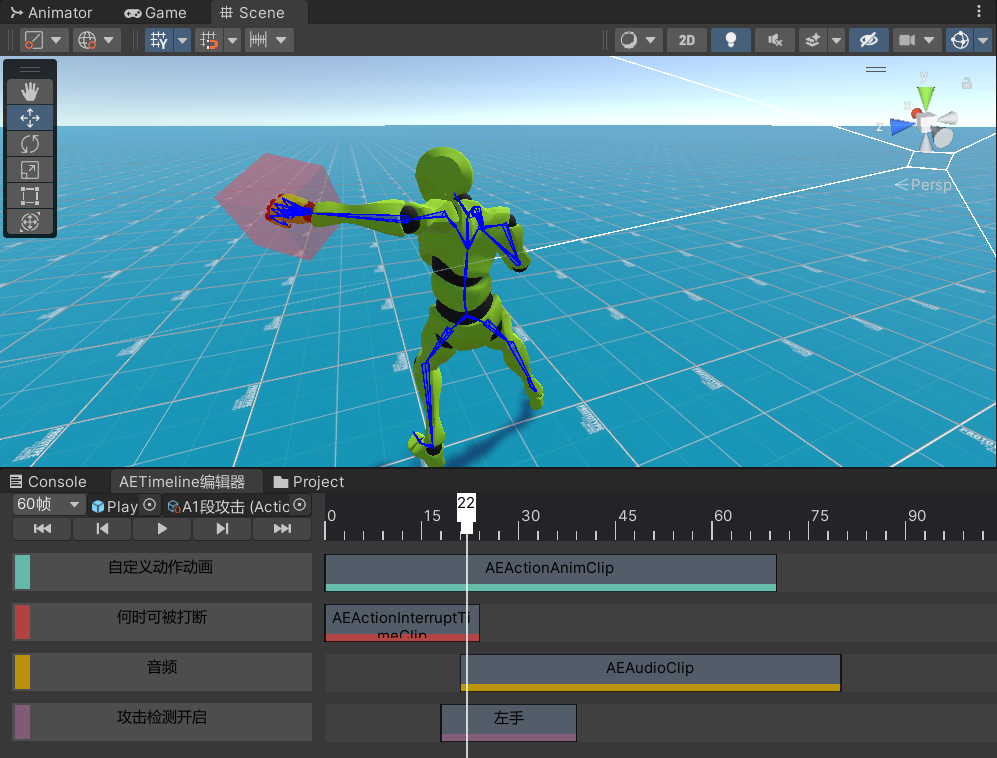Select the Hand view tool
Image resolution: width=997 pixels, height=758 pixels.
30,92
